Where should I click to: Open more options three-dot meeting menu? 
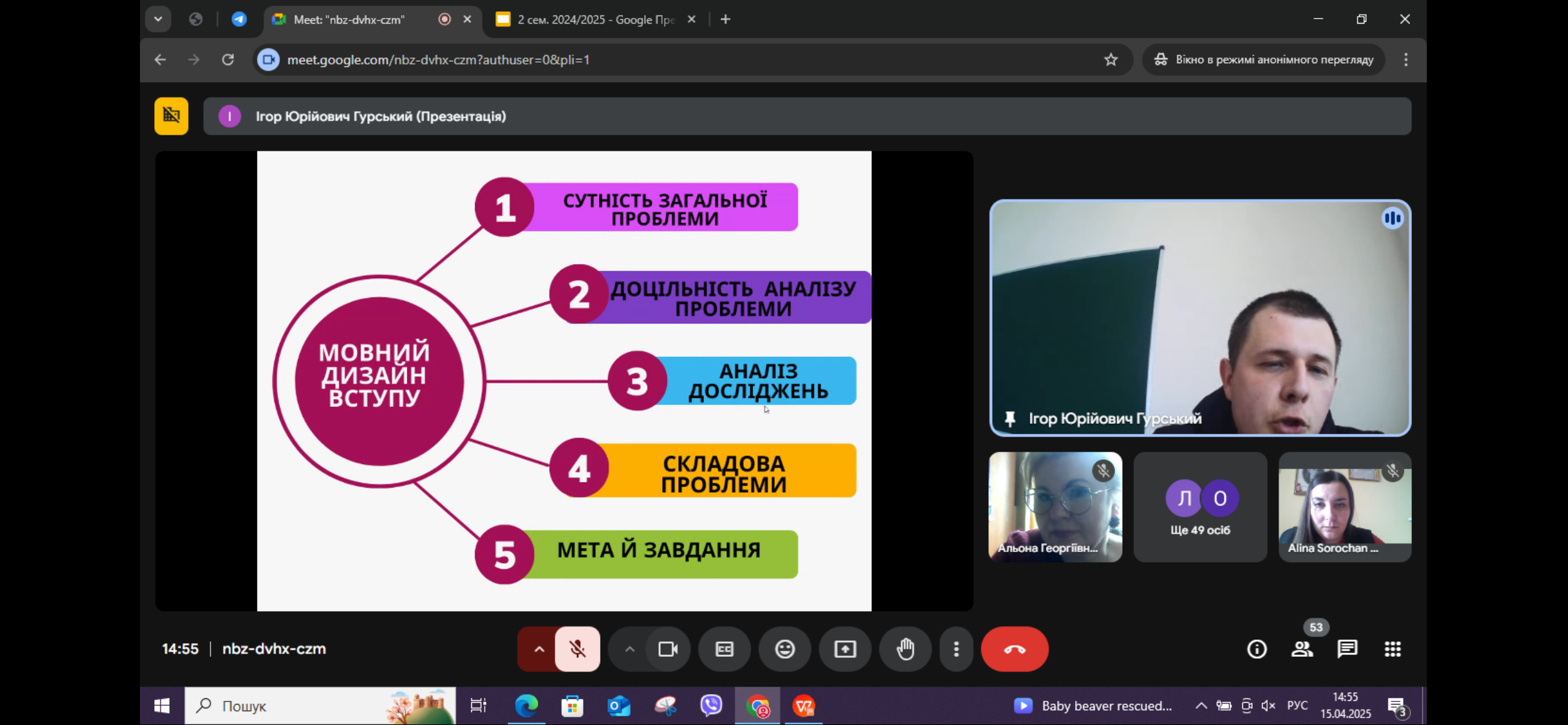coord(956,649)
